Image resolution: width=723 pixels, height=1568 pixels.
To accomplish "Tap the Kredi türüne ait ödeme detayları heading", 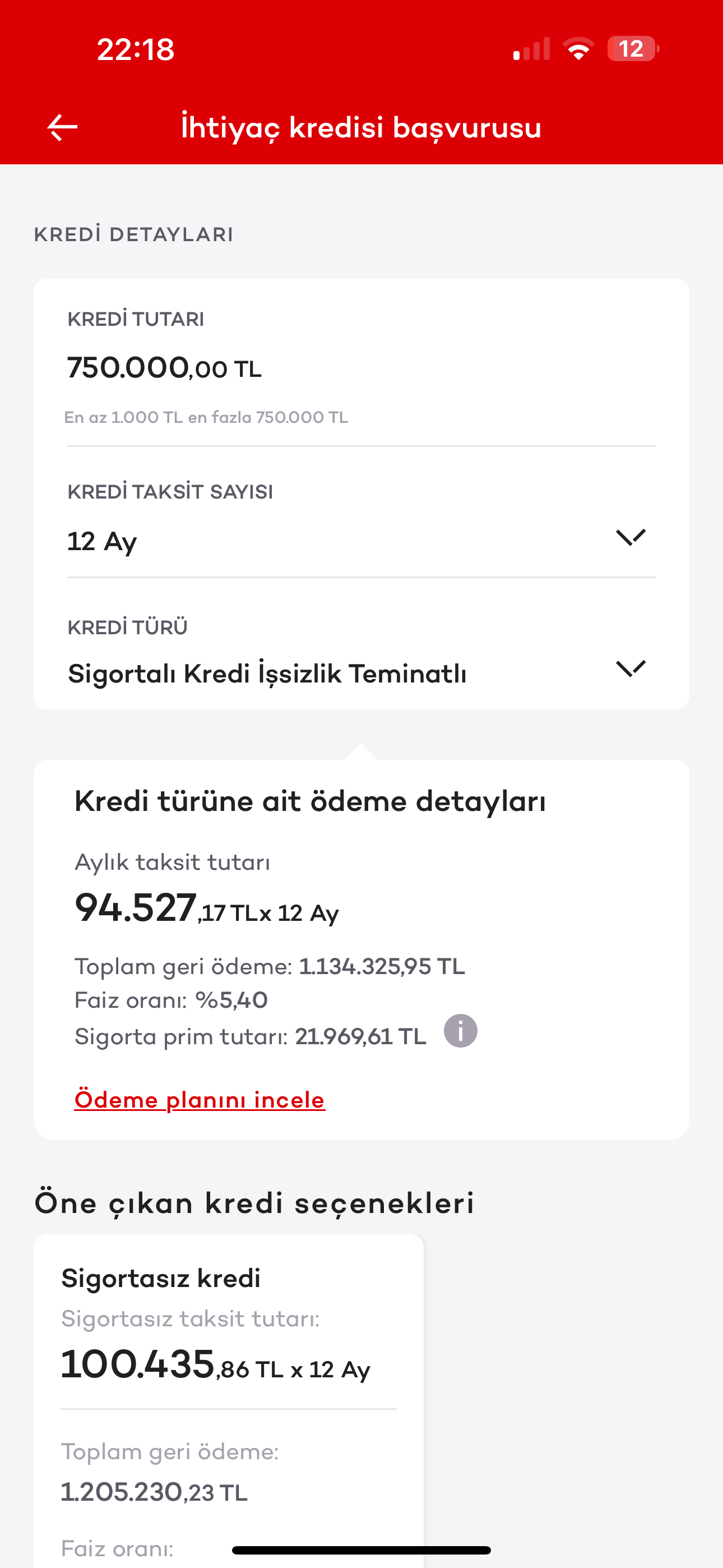I will click(x=310, y=801).
